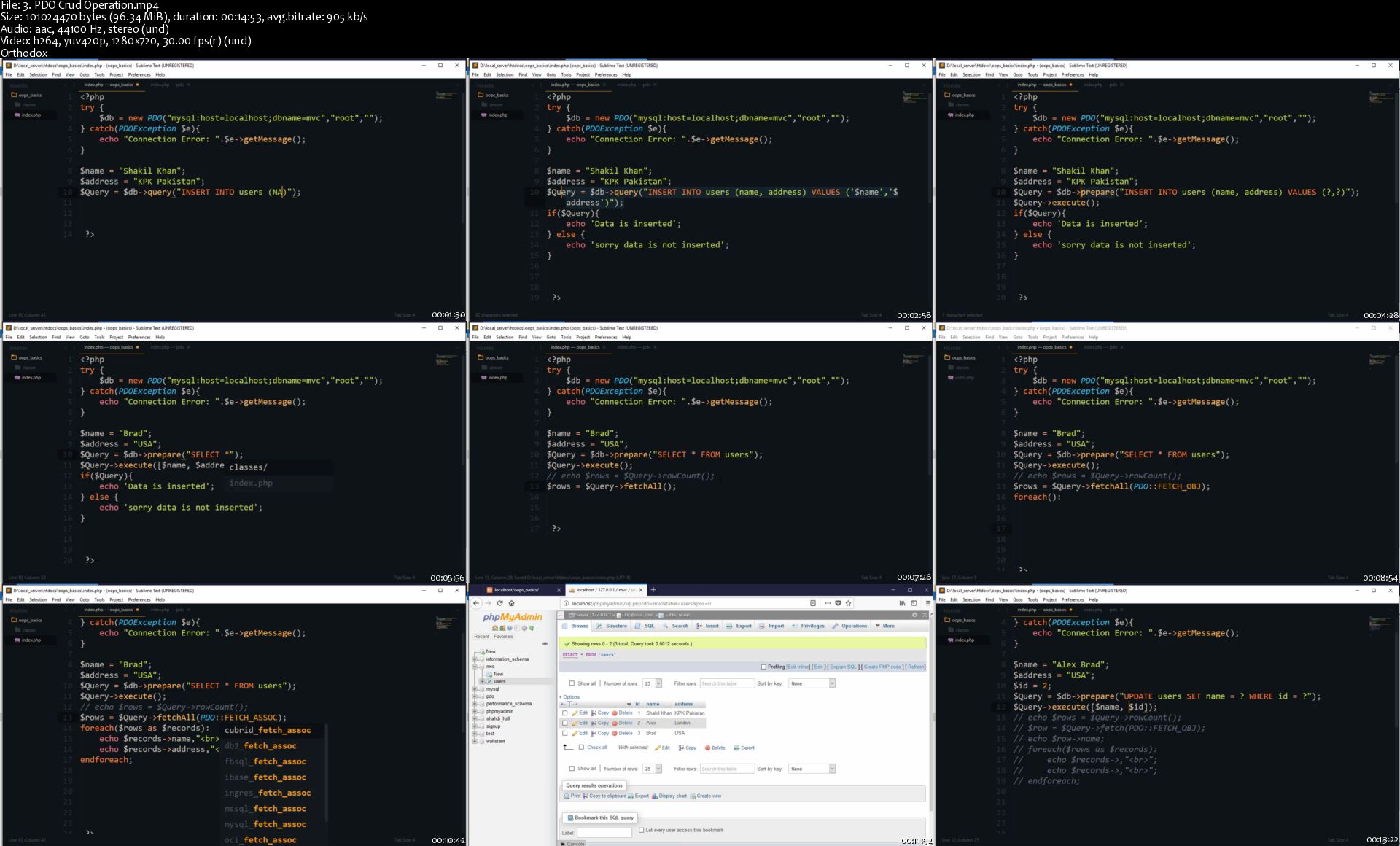Click the Create PHP code link
The image size is (1400, 846).
point(882,667)
